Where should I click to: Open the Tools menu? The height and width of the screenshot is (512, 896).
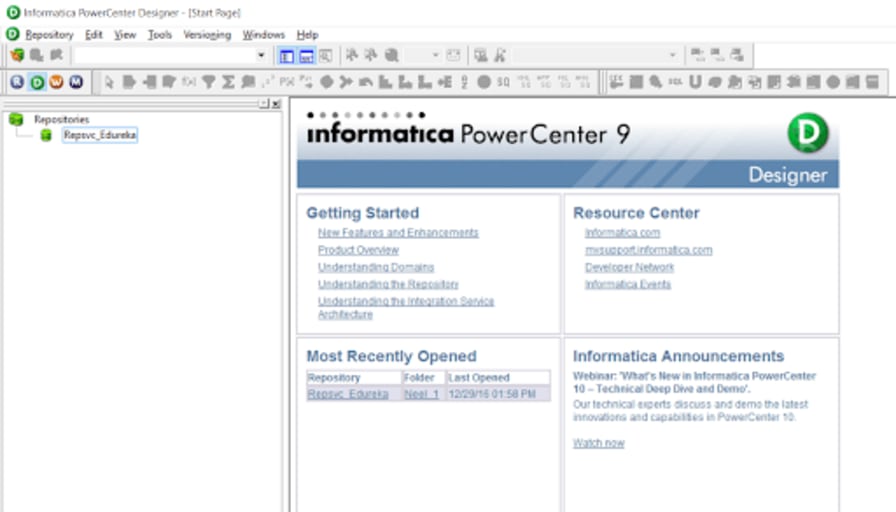click(x=159, y=35)
